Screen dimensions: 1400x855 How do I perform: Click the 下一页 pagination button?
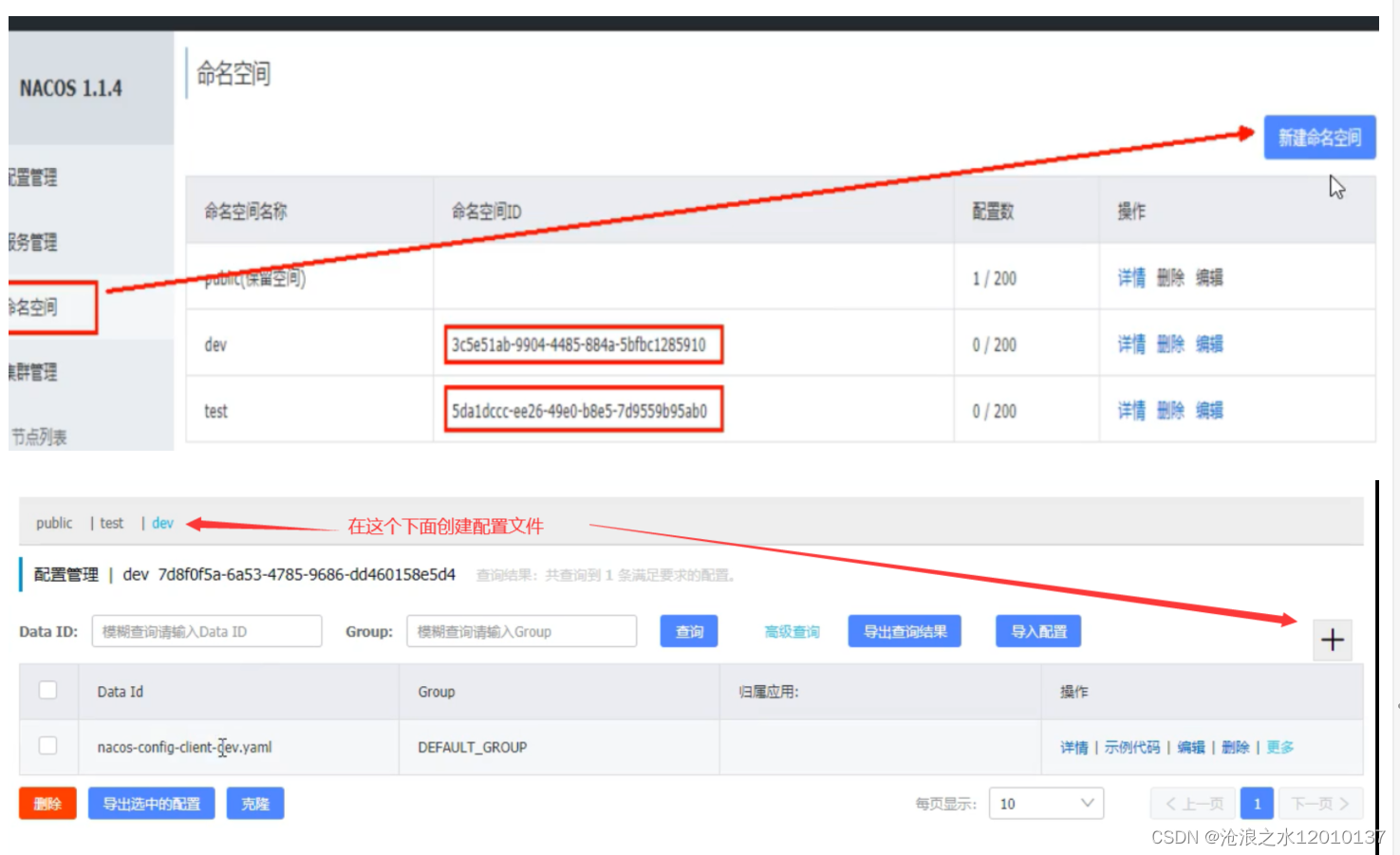tap(1320, 804)
